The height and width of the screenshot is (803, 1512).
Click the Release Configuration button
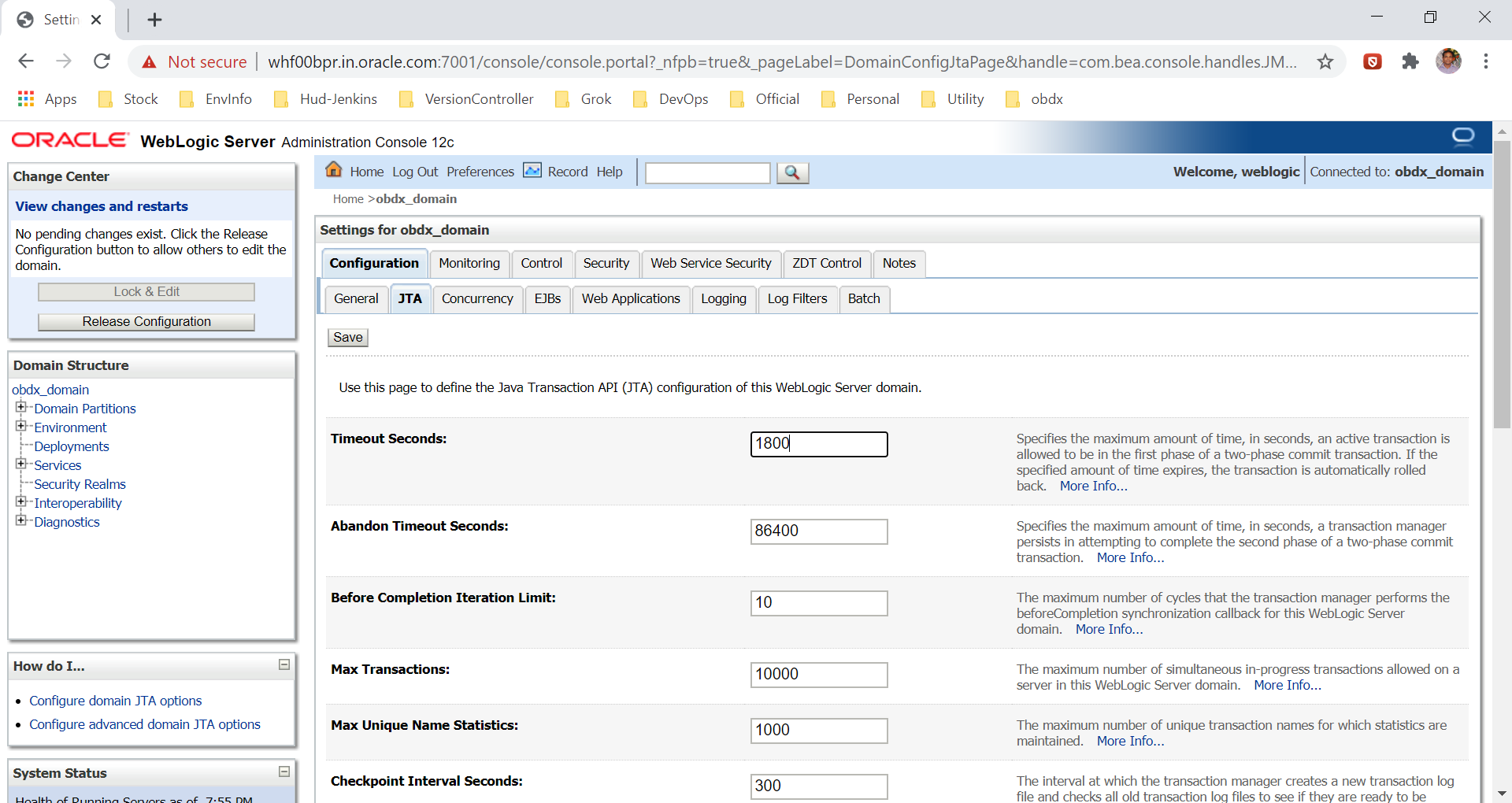coord(146,322)
